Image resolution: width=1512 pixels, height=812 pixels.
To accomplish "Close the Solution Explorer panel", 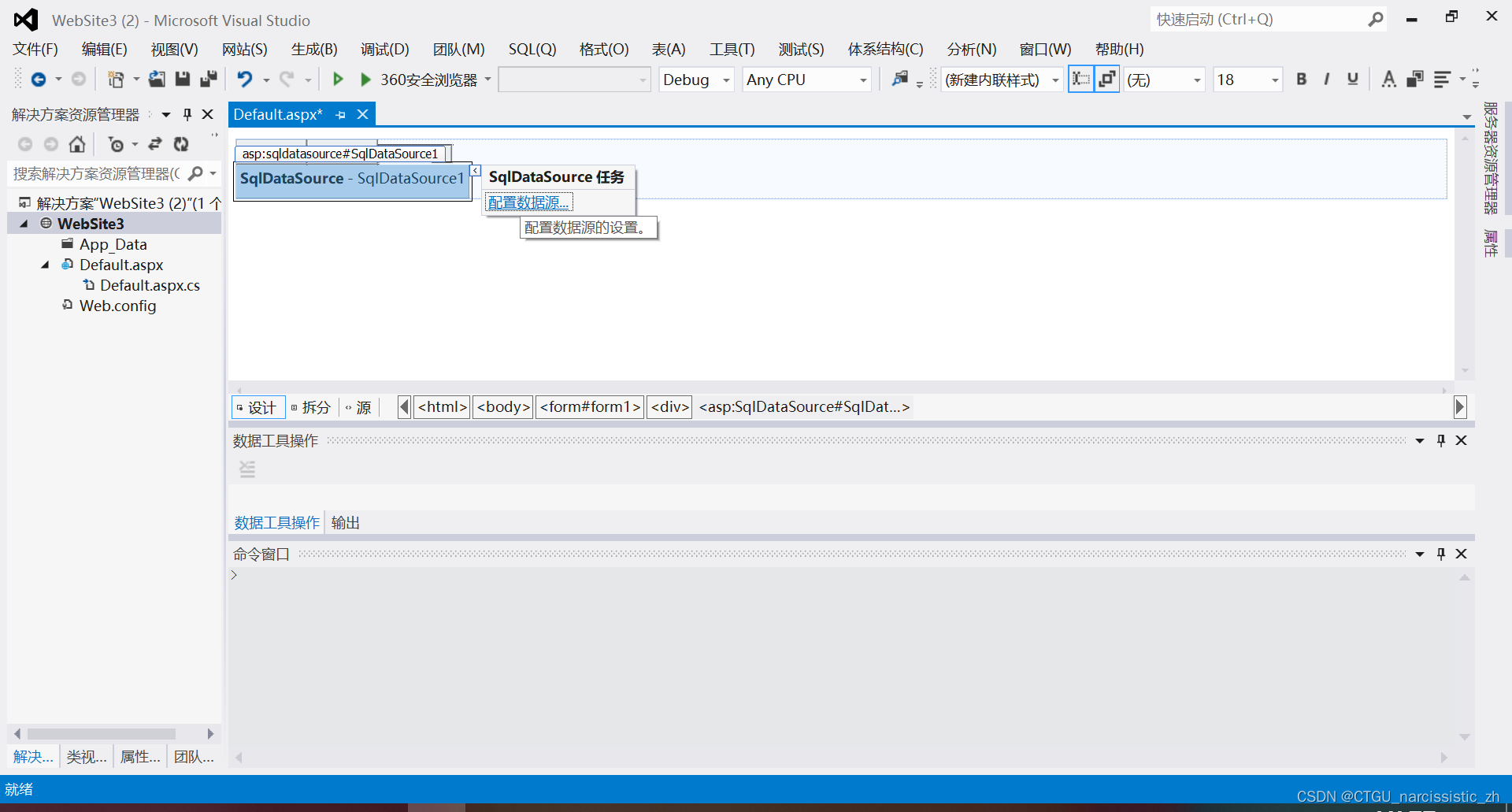I will pos(208,114).
